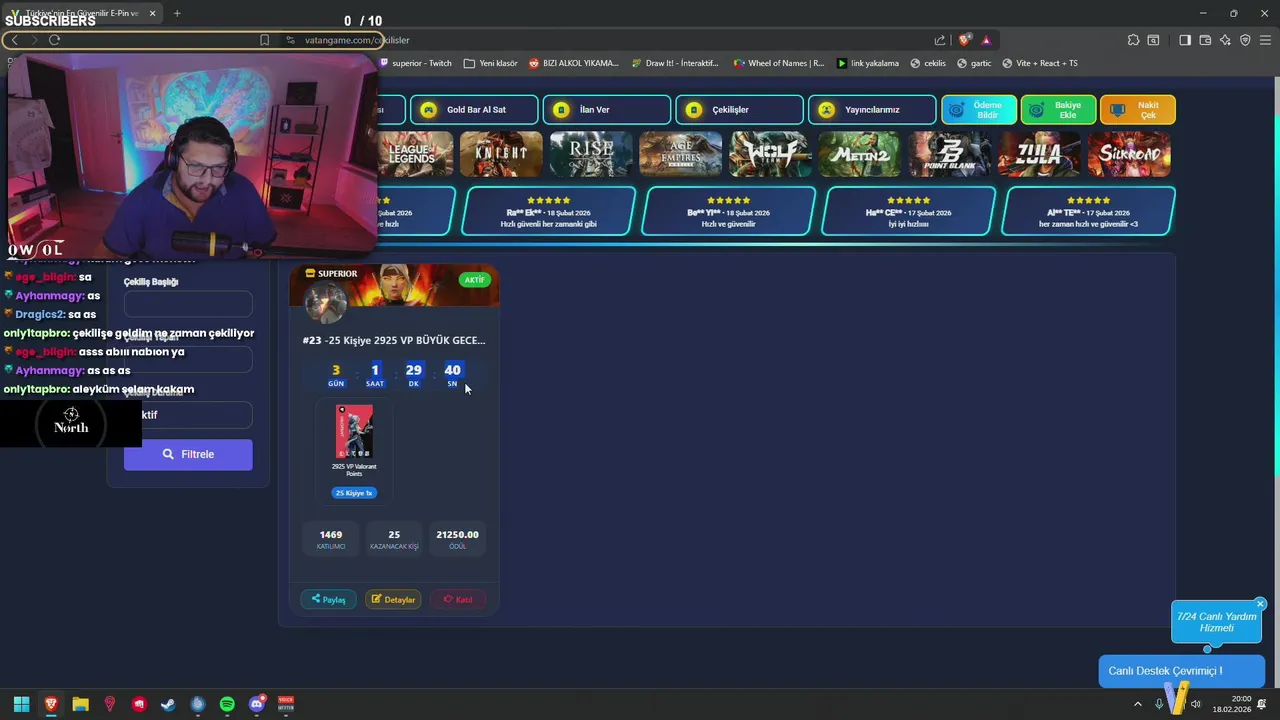Click the Bakiye Ekle button
This screenshot has height=720, width=1280.
(1058, 110)
